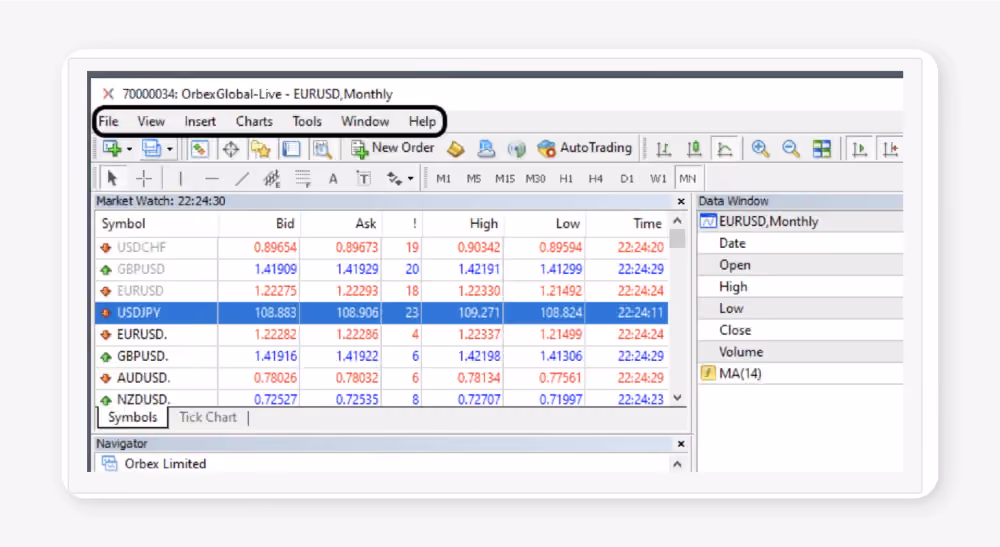Image resolution: width=1000 pixels, height=547 pixels.
Task: Open the Strategy Tester magnifier icon
Action: 322,149
